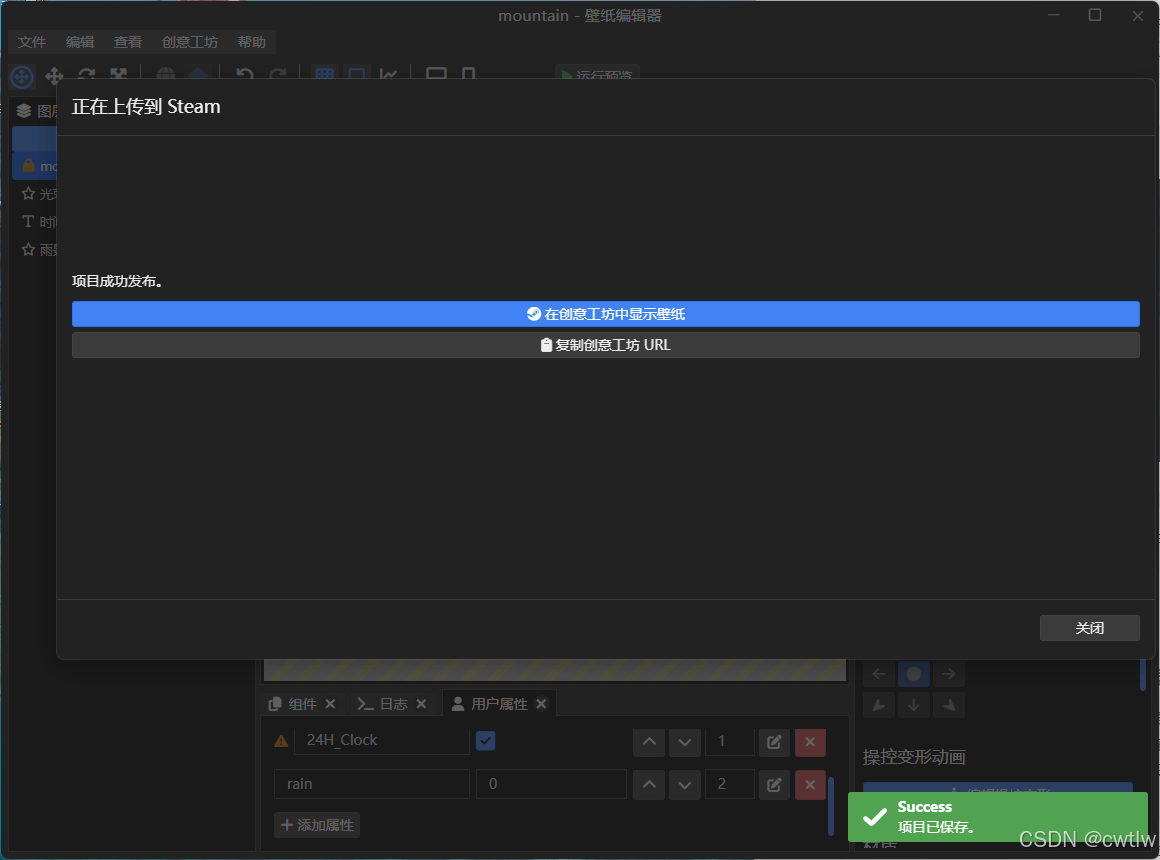Click the rain order field showing 2
The height and width of the screenshot is (860, 1160).
tap(730, 785)
